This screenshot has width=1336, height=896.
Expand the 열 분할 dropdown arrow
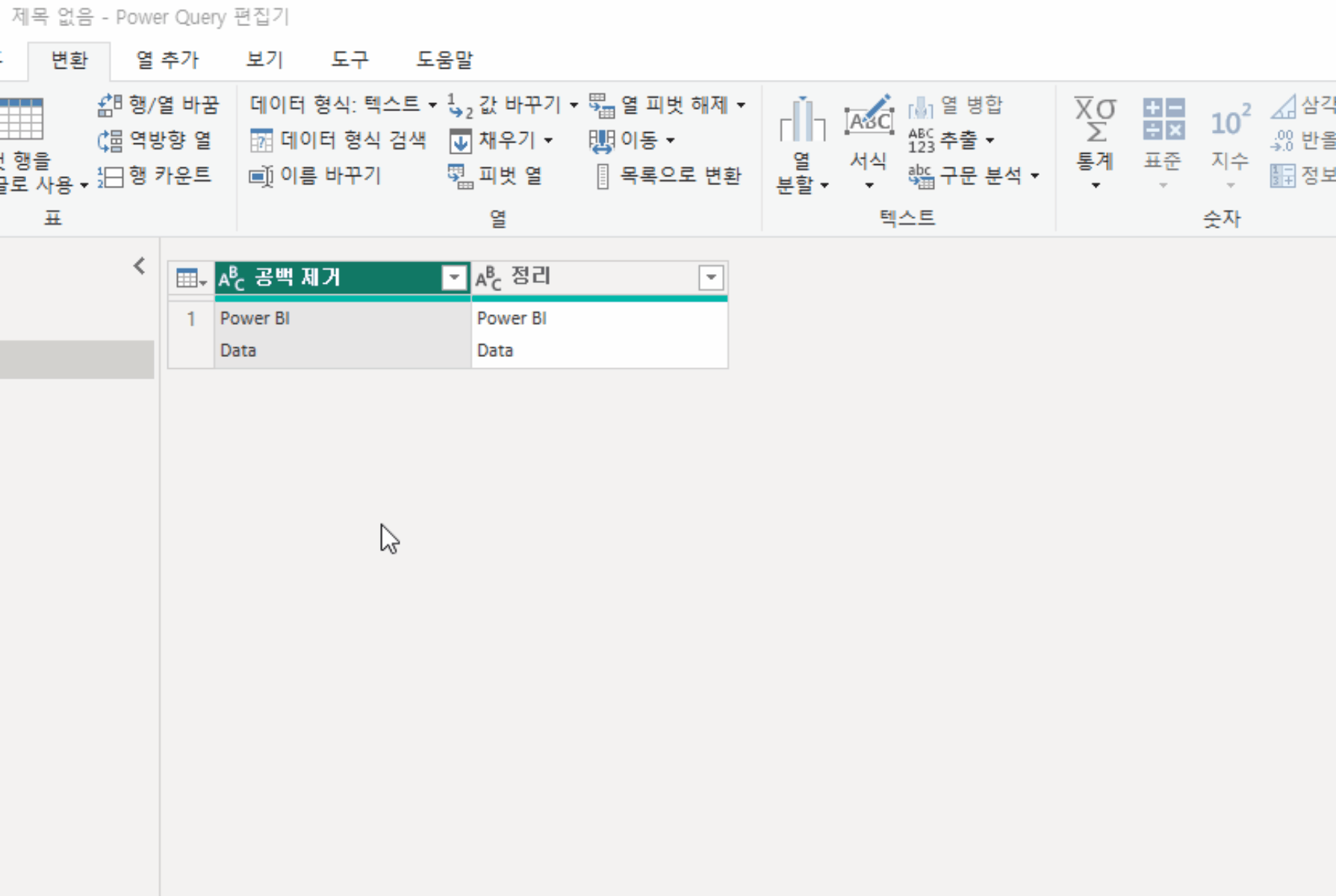click(824, 185)
